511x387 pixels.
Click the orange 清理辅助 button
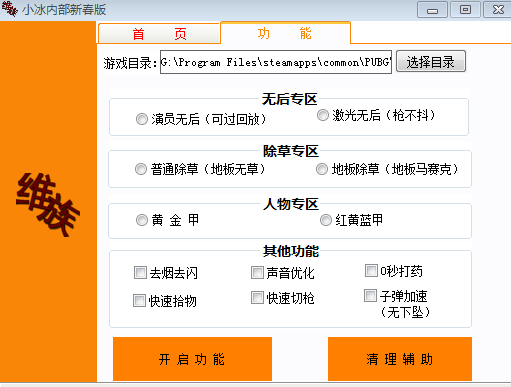(400, 359)
